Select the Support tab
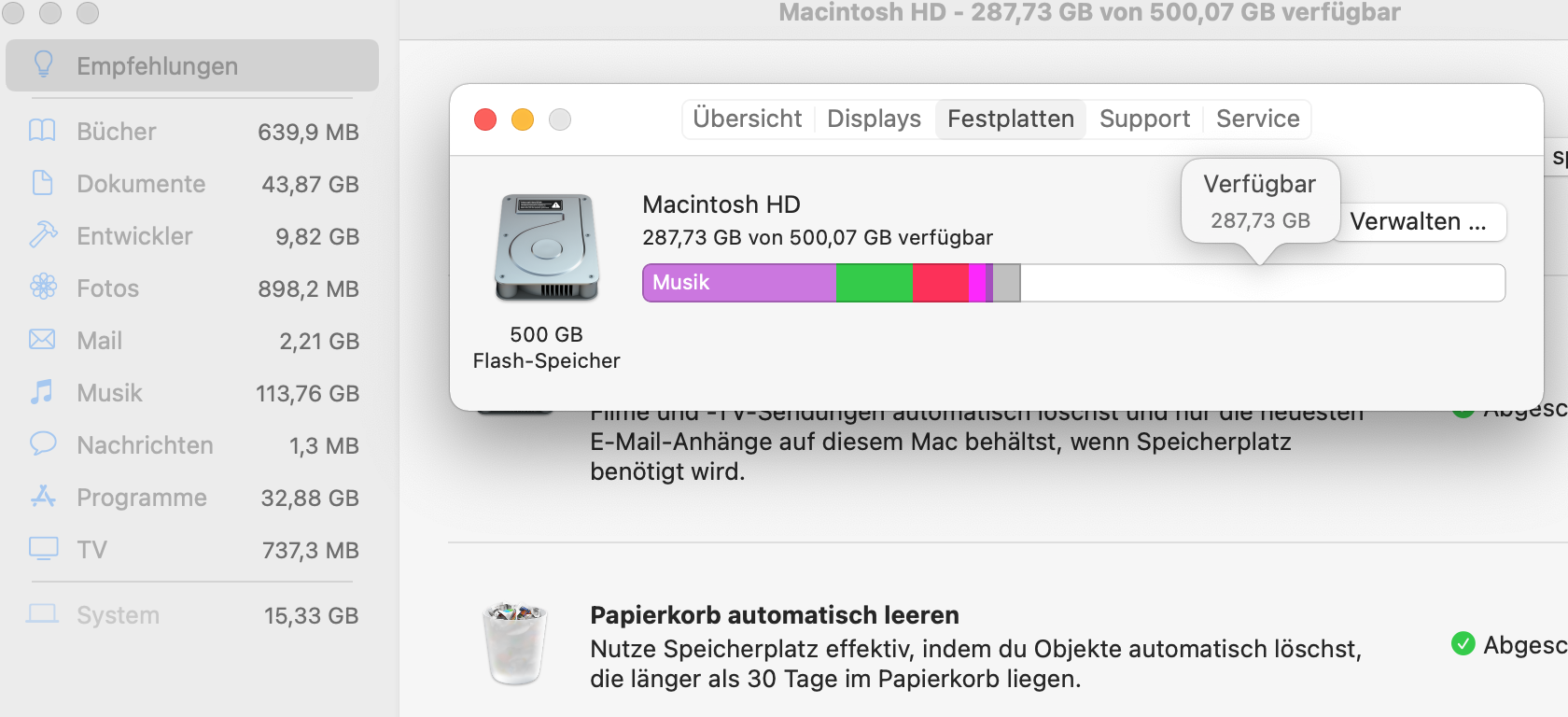Screen dimensions: 1568x717 pyautogui.click(x=1144, y=119)
